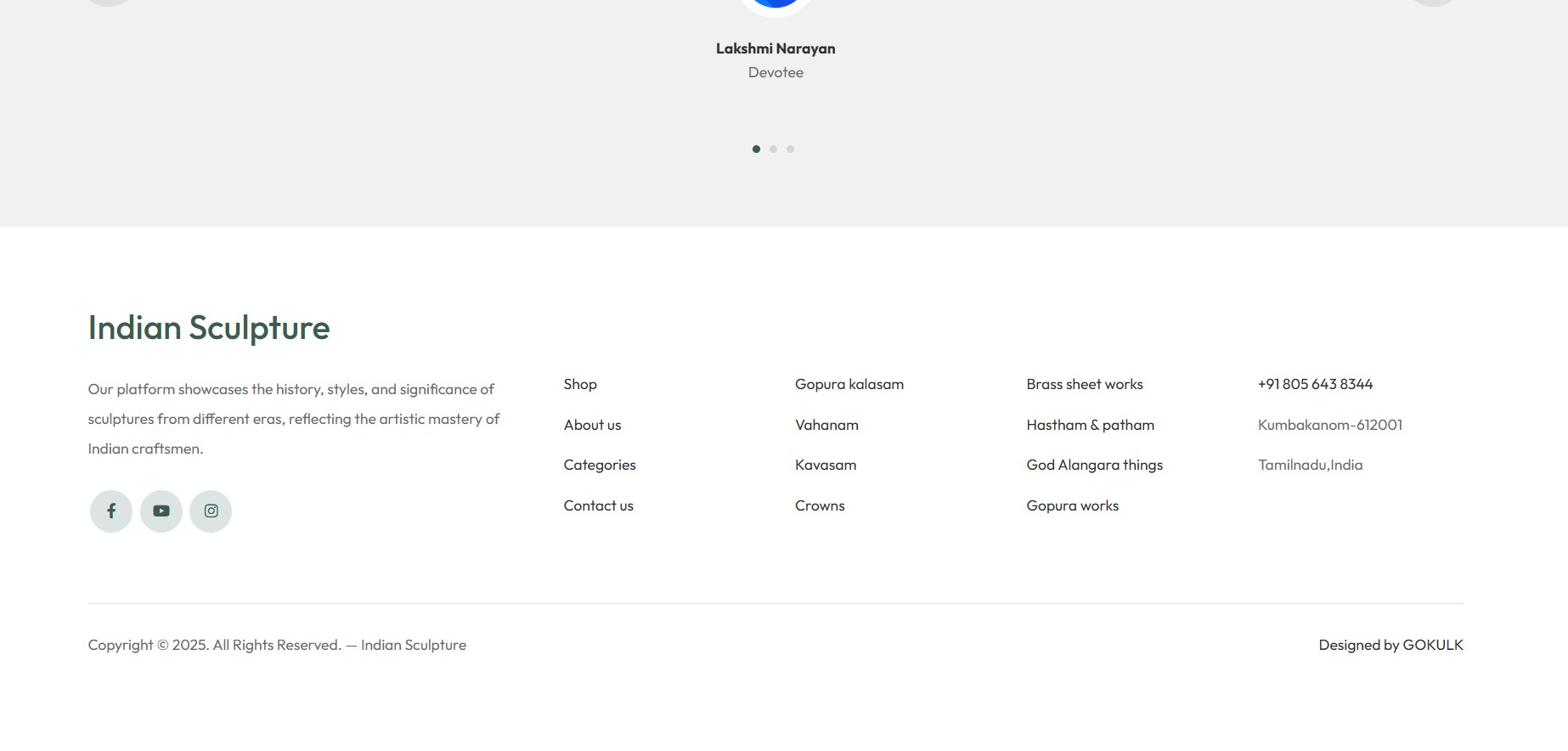Open the Brass sheet works link
The height and width of the screenshot is (751, 1568).
click(x=1085, y=384)
